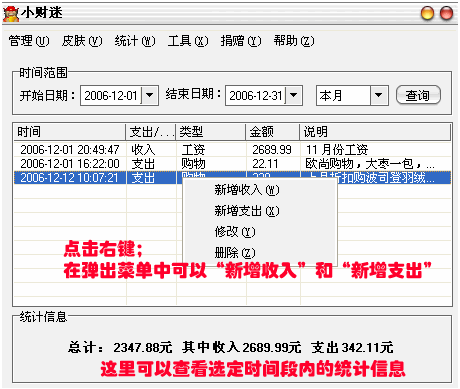The width and height of the screenshot is (460, 389).
Task: Expand the 本月 period combo box
Action: (x=378, y=95)
